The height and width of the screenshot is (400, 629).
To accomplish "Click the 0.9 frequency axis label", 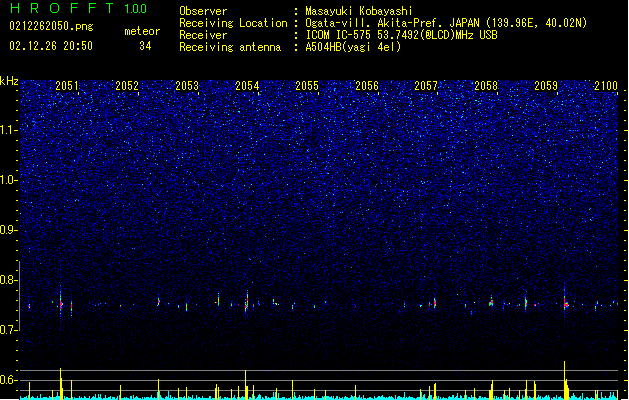I will point(8,230).
